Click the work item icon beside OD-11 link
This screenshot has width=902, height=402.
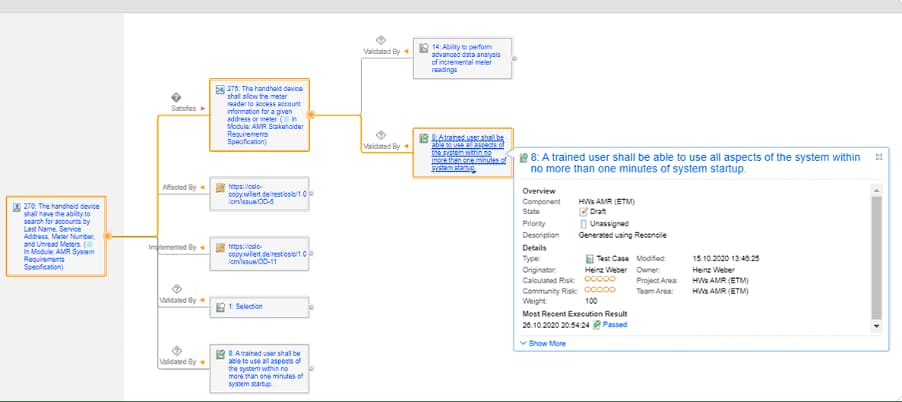tap(220, 248)
